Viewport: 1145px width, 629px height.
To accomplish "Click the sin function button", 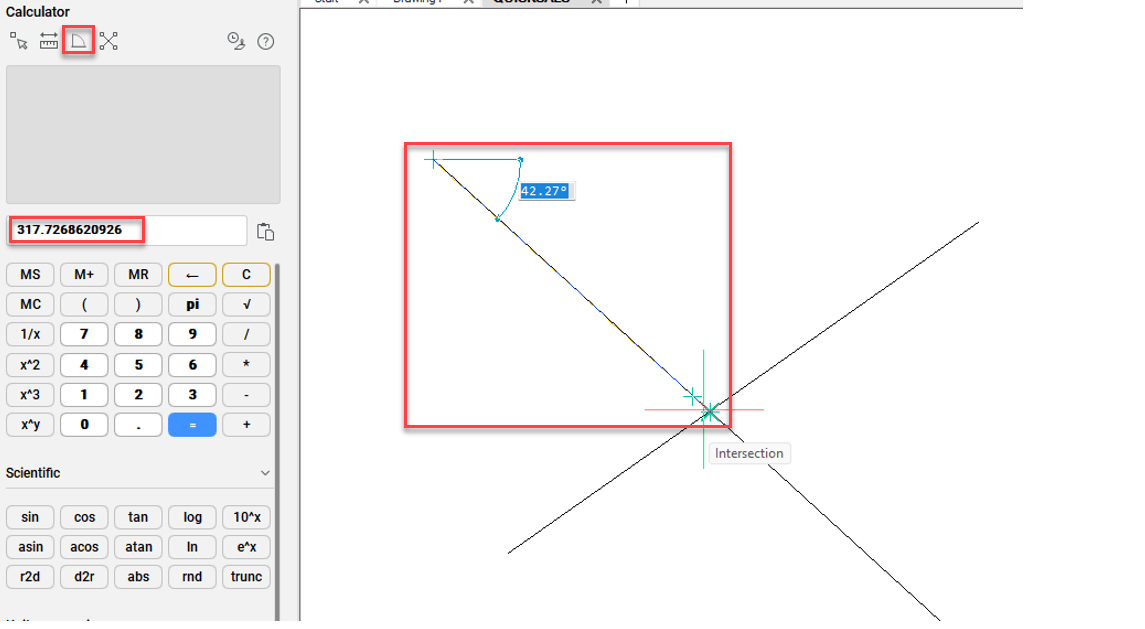I will coord(31,517).
